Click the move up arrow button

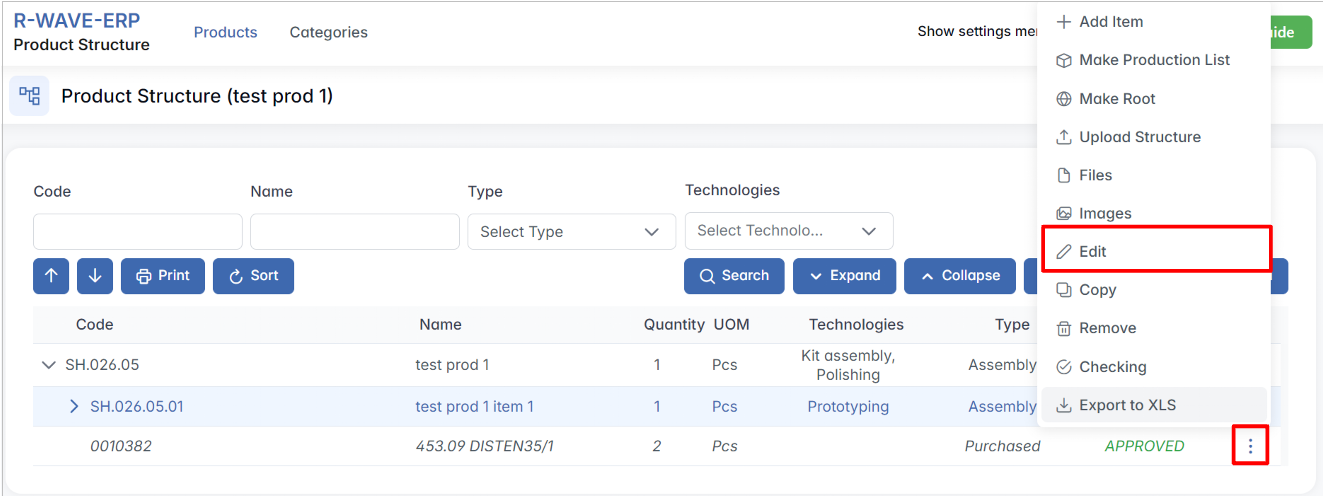pyautogui.click(x=51, y=276)
